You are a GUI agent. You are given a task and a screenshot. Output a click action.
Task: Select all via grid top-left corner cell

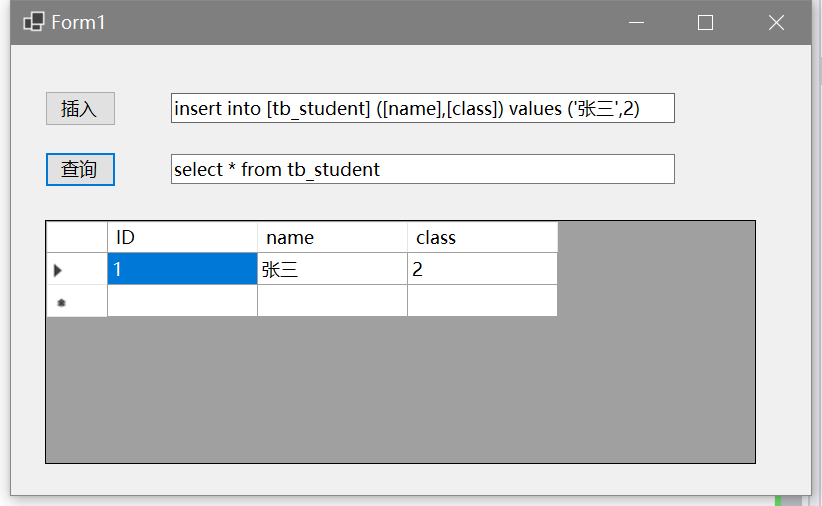77,237
